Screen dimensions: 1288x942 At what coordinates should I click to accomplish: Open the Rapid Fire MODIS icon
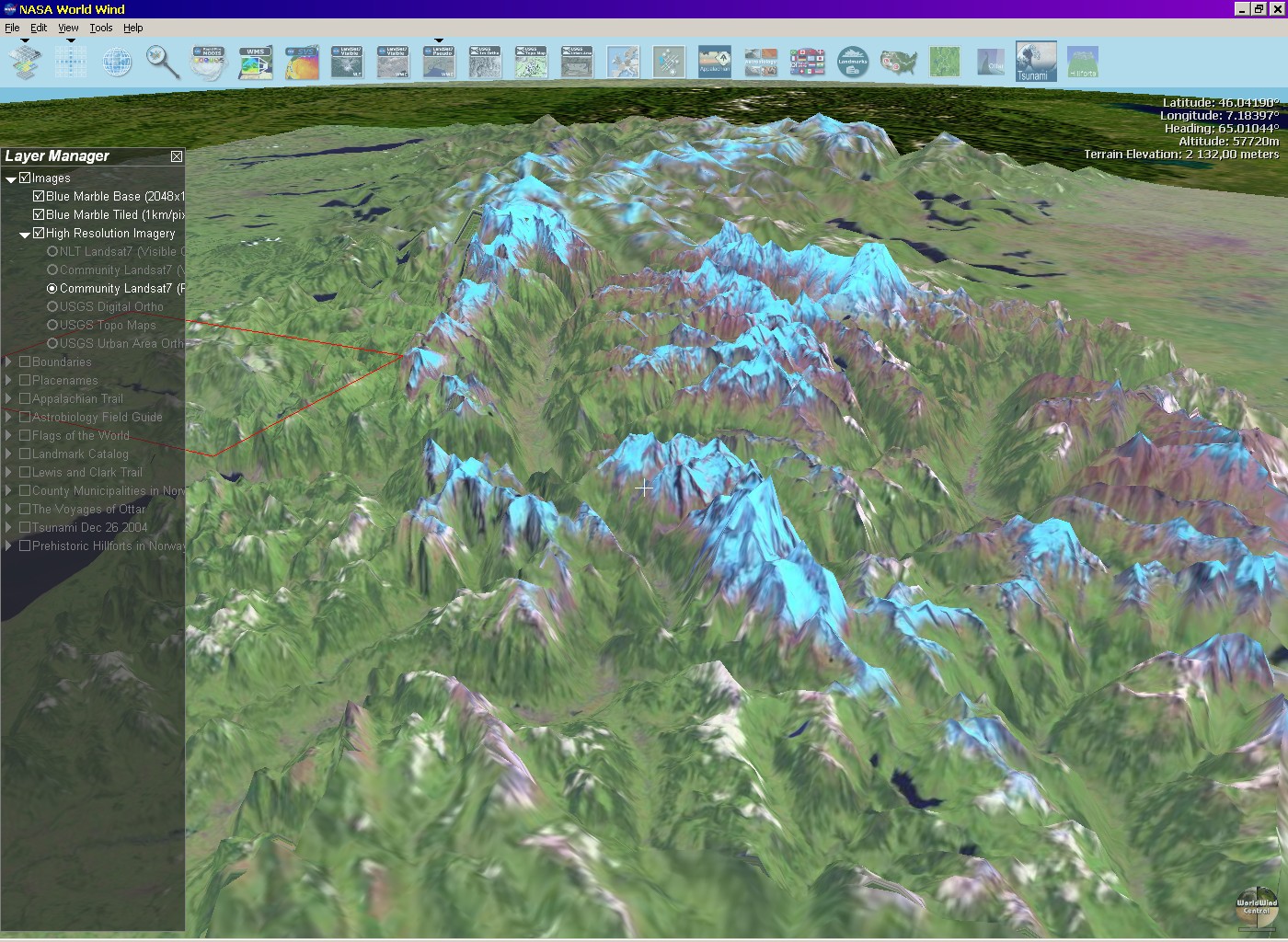[210, 63]
